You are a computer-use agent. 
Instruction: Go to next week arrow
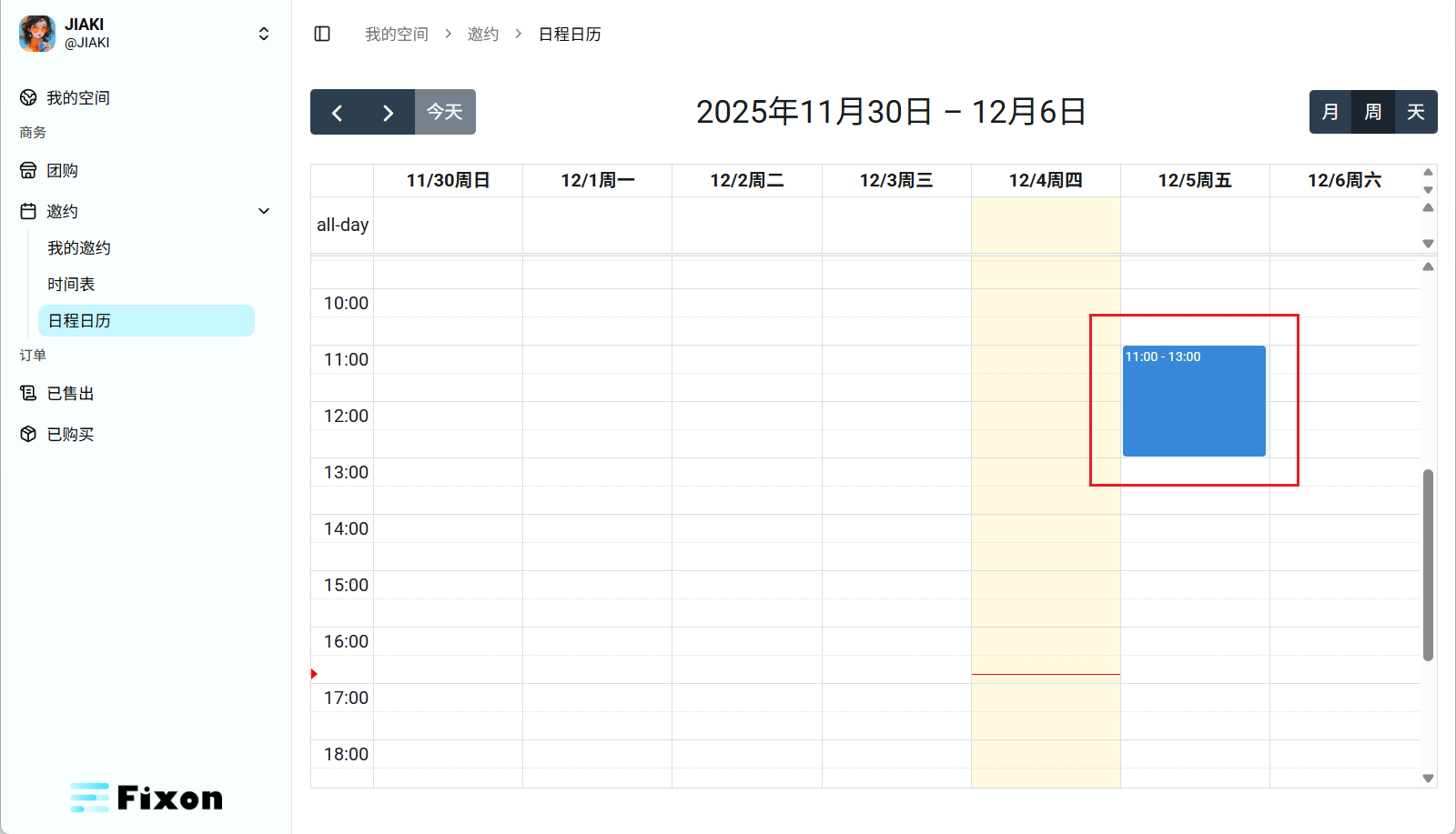pos(388,112)
